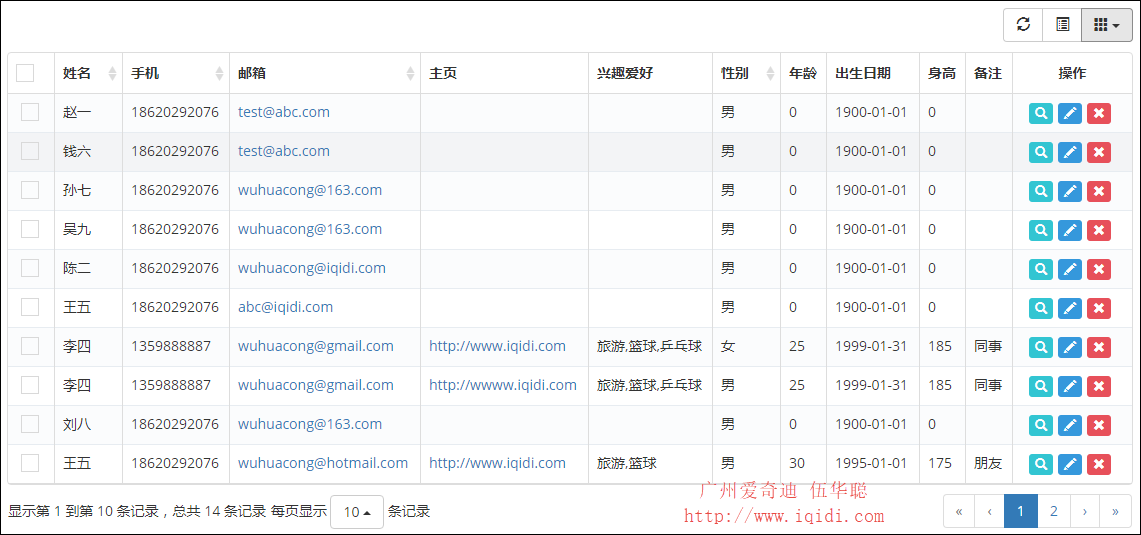1141x535 pixels.
Task: Delete the 刘八 record
Action: point(1099,425)
